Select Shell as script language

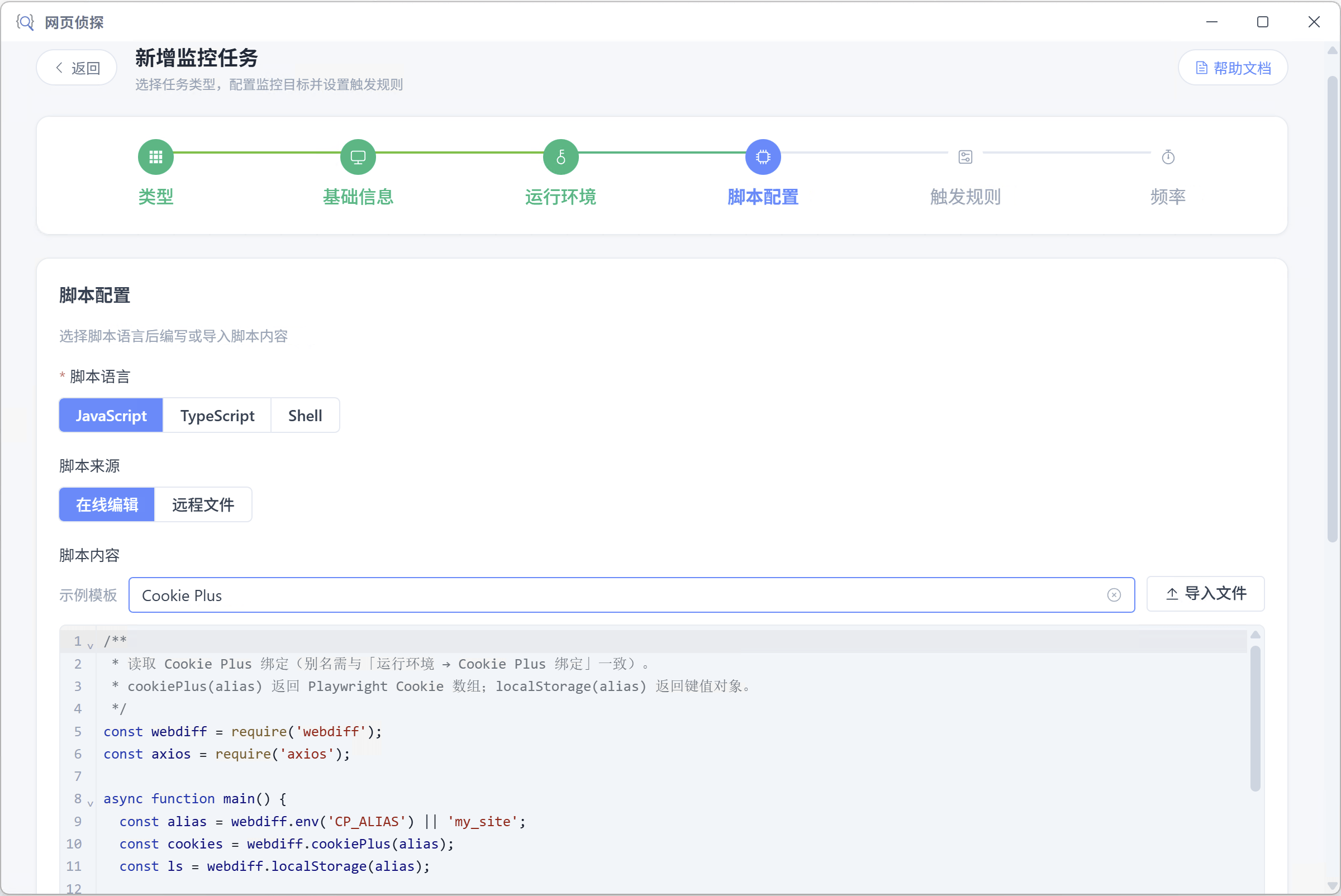click(x=305, y=416)
